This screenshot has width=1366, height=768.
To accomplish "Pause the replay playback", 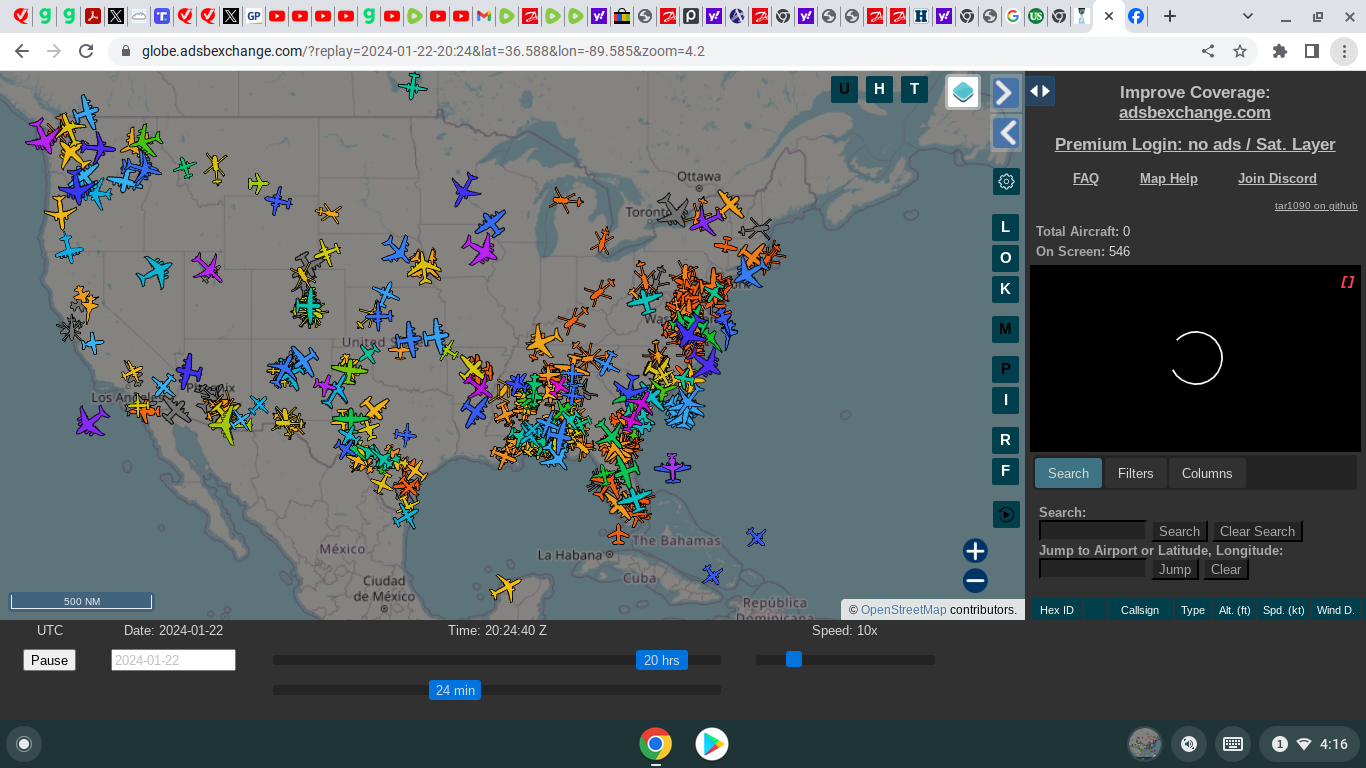I will point(49,660).
